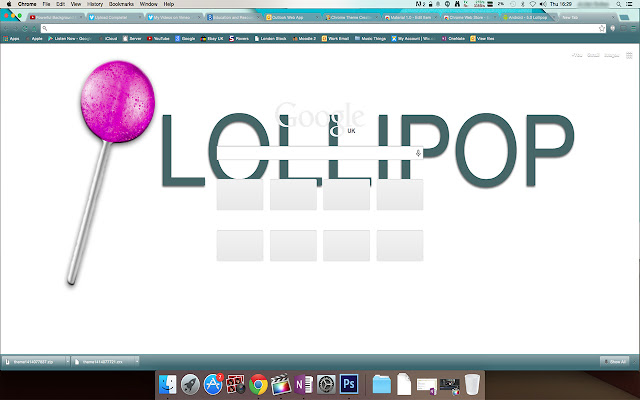Open the first downloaded theme file
Screen dimensions: 640x400
pos(30,361)
